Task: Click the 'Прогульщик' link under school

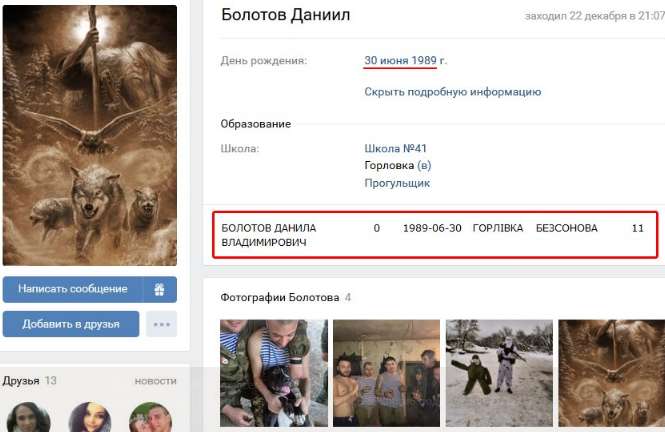Action: 397,183
